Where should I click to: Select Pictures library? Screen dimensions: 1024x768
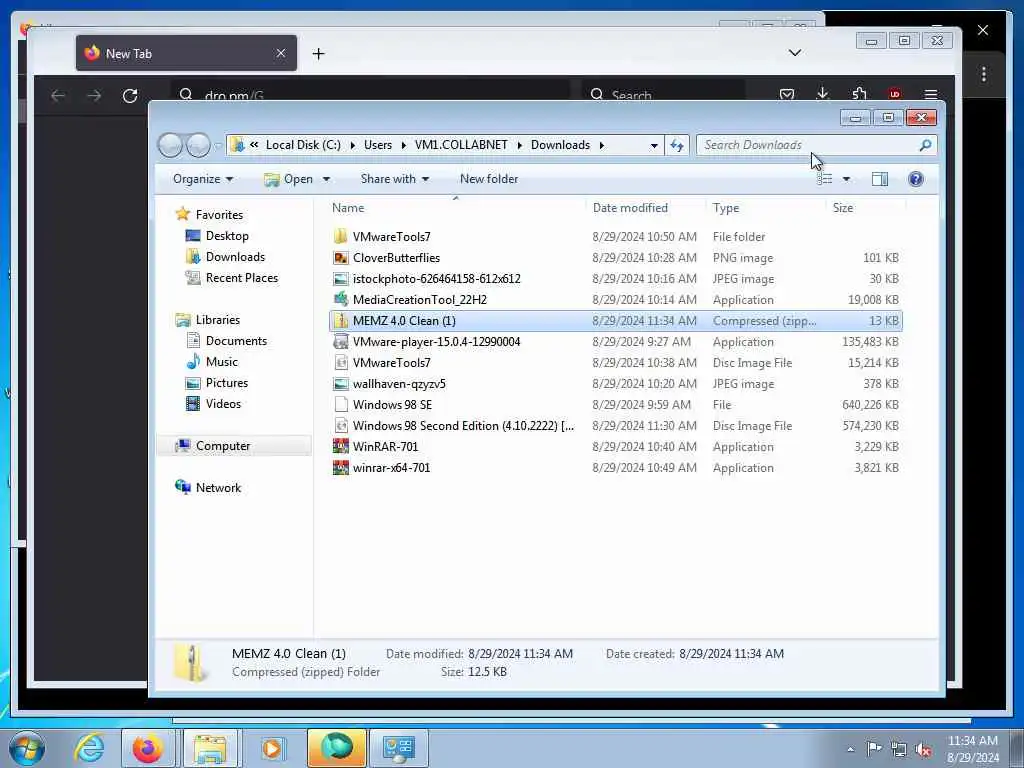227,383
